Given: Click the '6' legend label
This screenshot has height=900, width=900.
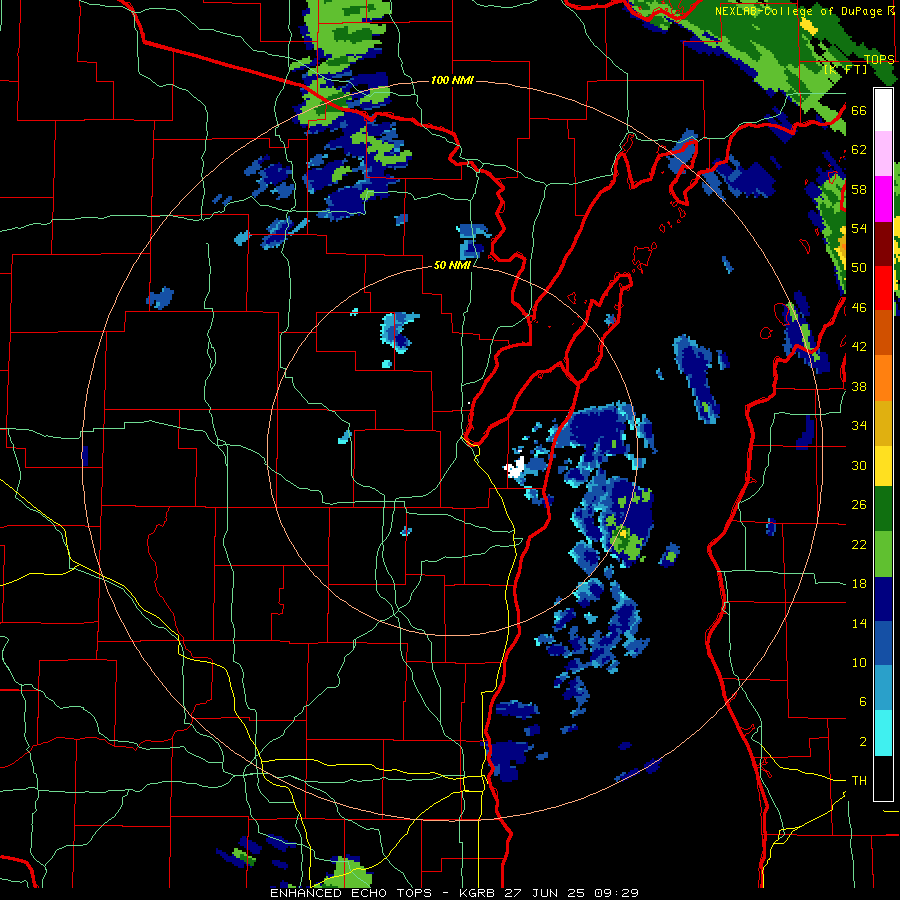Looking at the screenshot, I should [862, 702].
